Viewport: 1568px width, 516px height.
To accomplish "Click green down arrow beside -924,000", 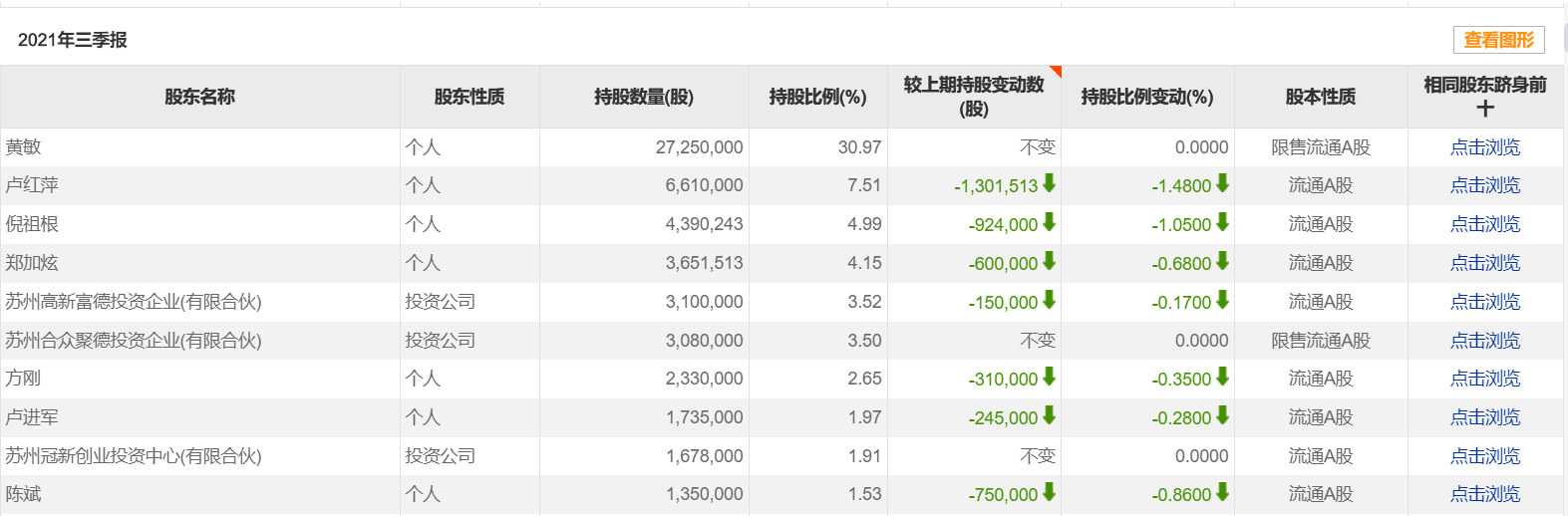I will (x=1049, y=223).
